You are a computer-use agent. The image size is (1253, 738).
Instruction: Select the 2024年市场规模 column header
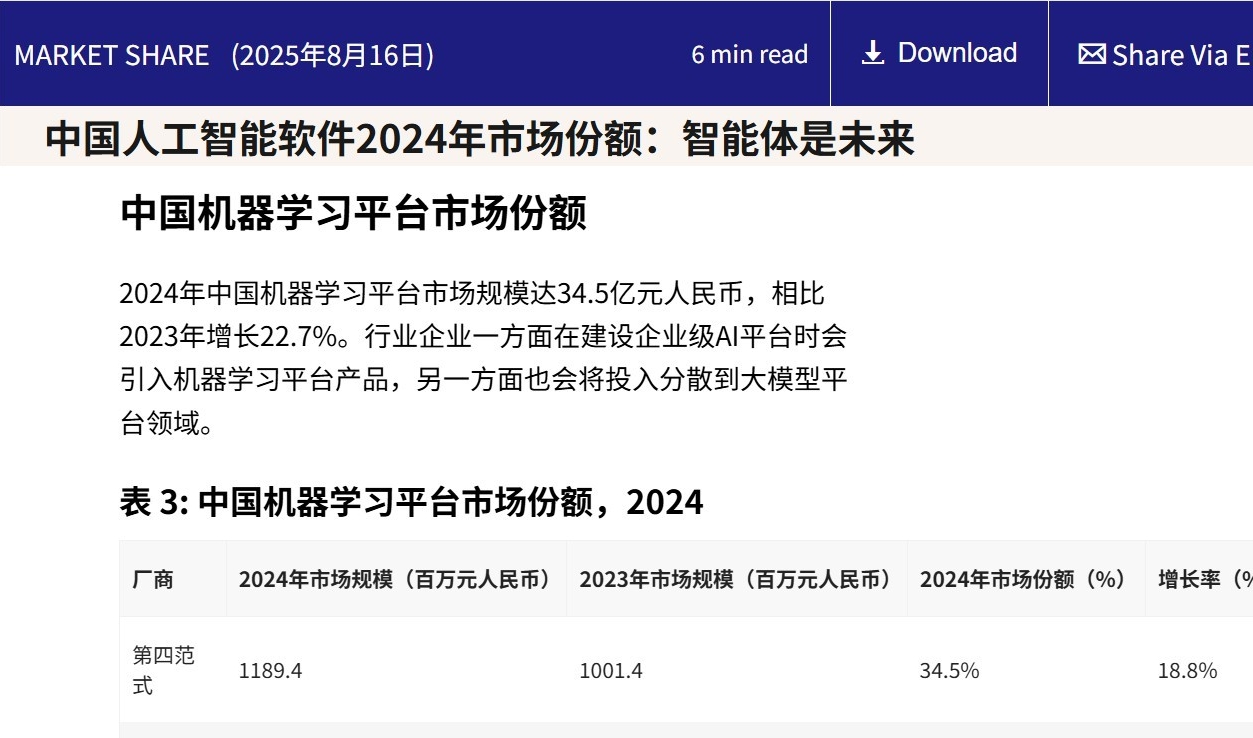point(396,580)
